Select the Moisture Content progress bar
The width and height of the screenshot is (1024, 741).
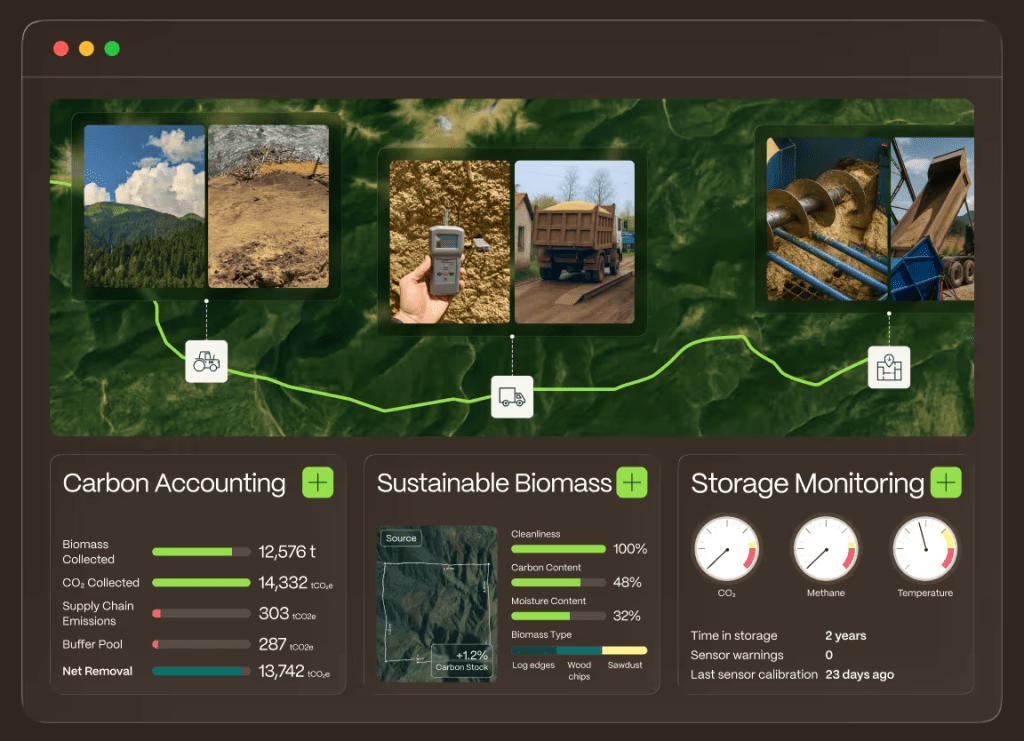[559, 616]
